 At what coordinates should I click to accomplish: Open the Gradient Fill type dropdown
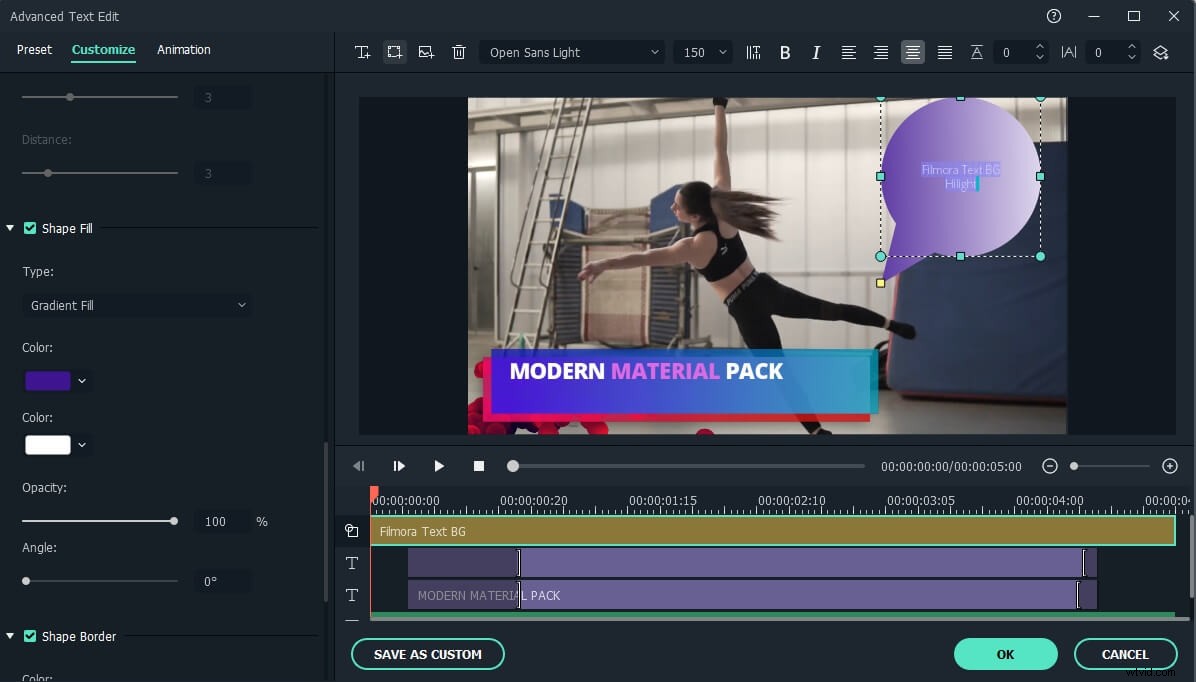click(x=137, y=305)
